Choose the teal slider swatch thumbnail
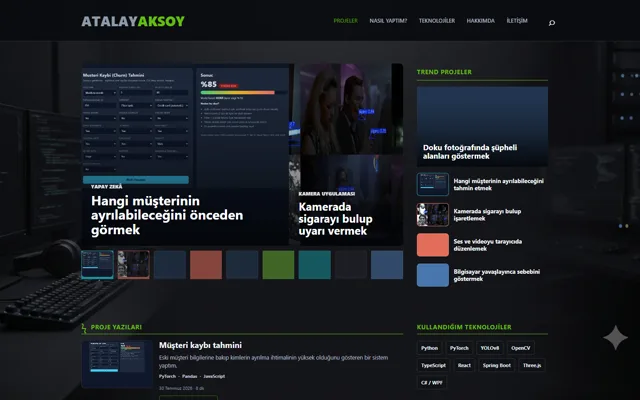The height and width of the screenshot is (400, 640). (314, 265)
